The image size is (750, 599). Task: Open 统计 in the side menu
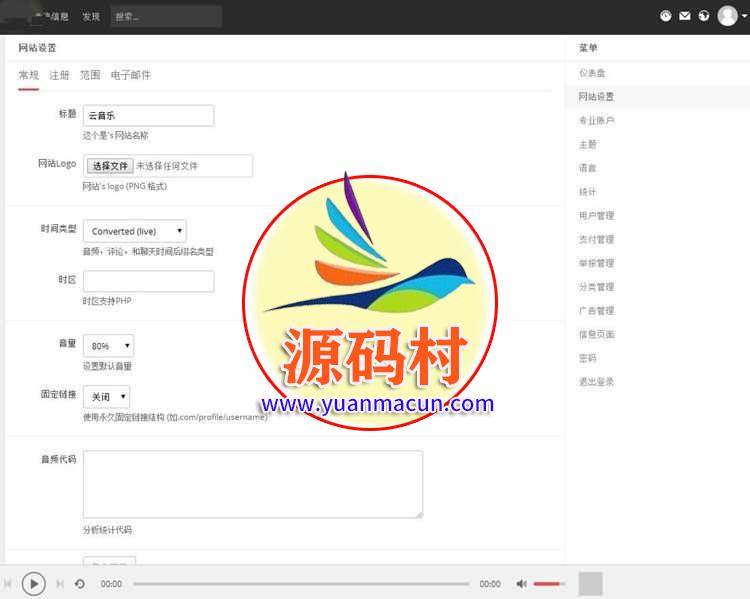587,192
